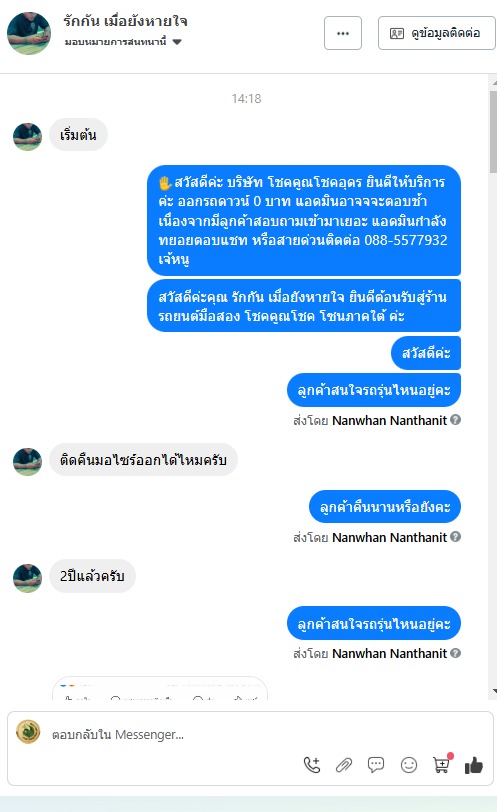Attach a file with paperclip icon
Image resolution: width=497 pixels, height=812 pixels.
[x=344, y=765]
